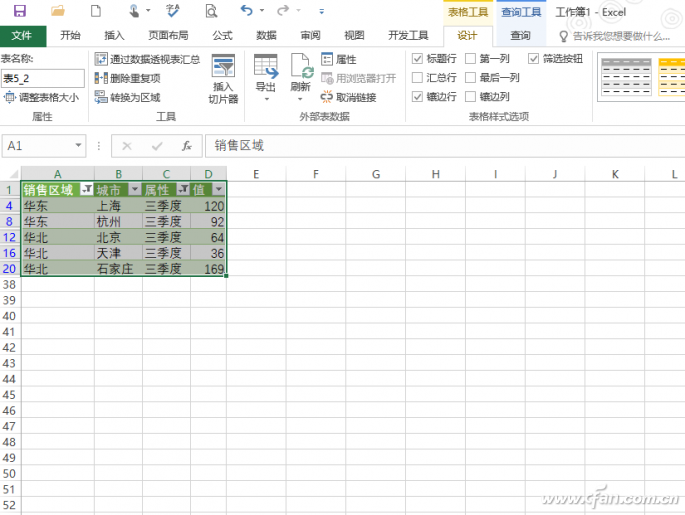The width and height of the screenshot is (685, 515).
Task: Switch to the 设计 tab
Action: coord(467,36)
